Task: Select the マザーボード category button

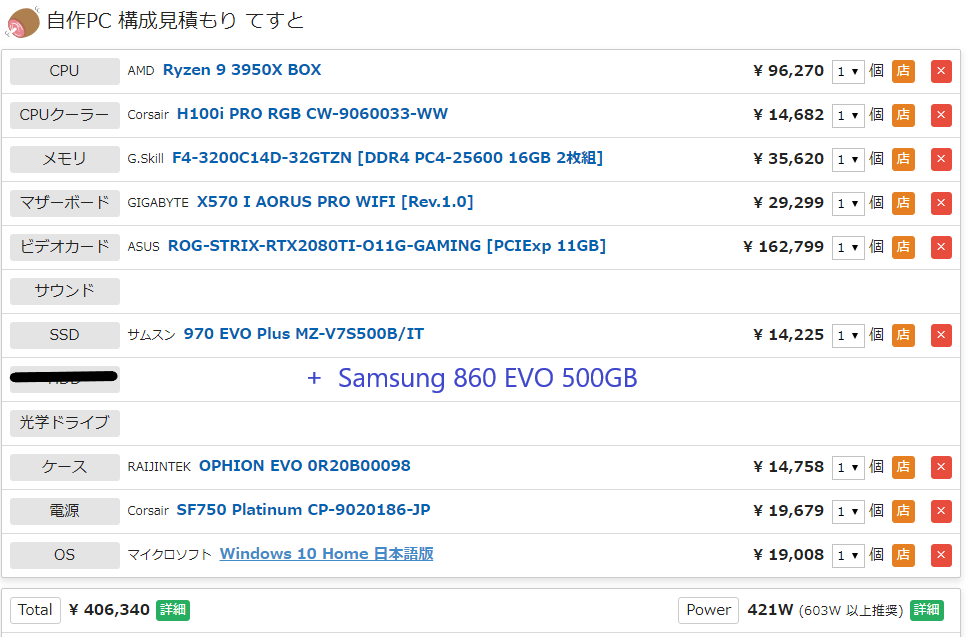Action: (x=65, y=203)
